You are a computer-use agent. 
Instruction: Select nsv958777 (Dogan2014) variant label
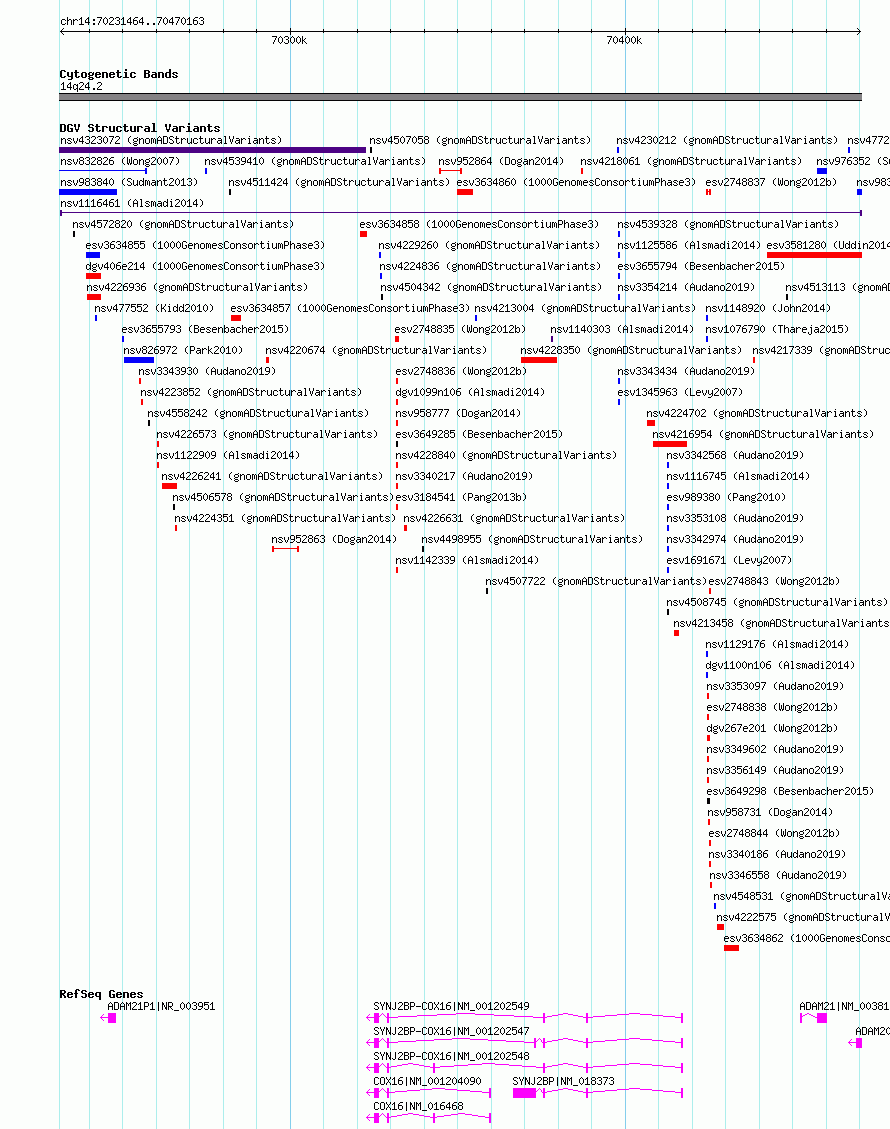click(458, 413)
